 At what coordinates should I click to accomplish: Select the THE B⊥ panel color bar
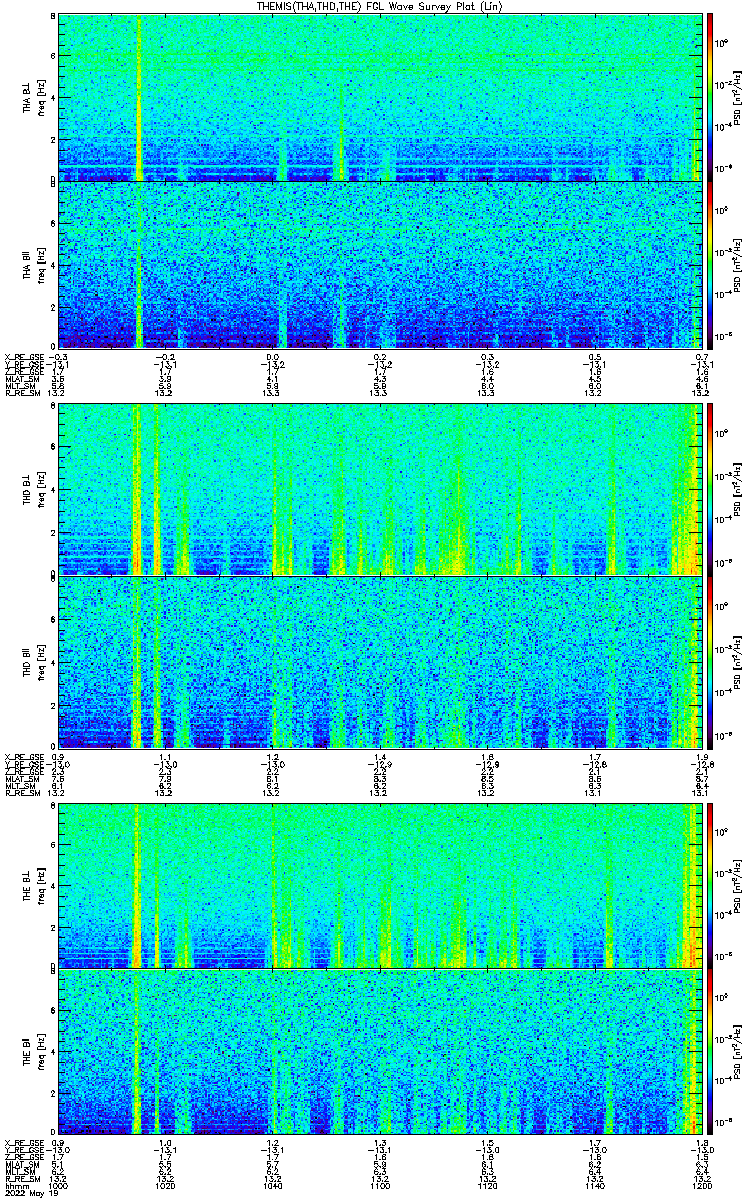(710, 885)
